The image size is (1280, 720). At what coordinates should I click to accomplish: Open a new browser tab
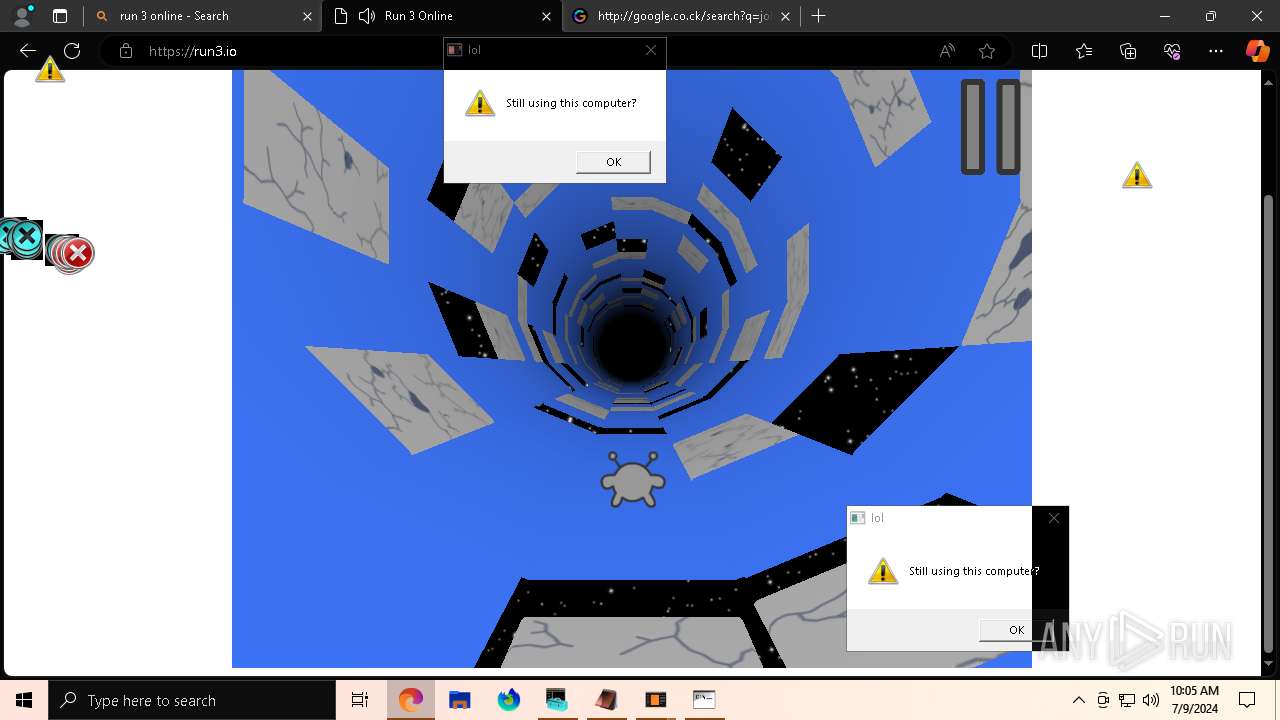[x=819, y=16]
